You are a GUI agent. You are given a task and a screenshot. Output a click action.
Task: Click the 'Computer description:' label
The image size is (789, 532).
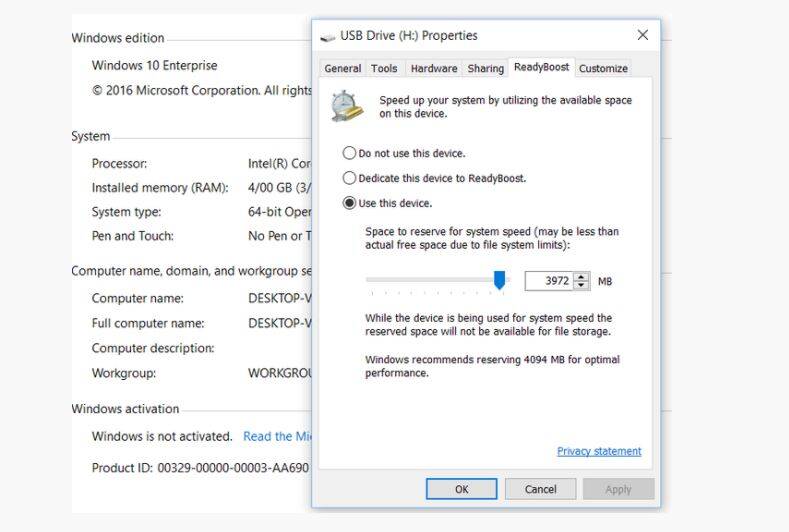pos(153,348)
